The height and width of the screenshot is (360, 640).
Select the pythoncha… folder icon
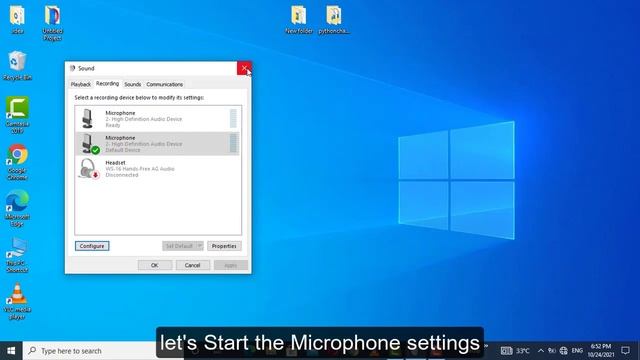point(334,19)
